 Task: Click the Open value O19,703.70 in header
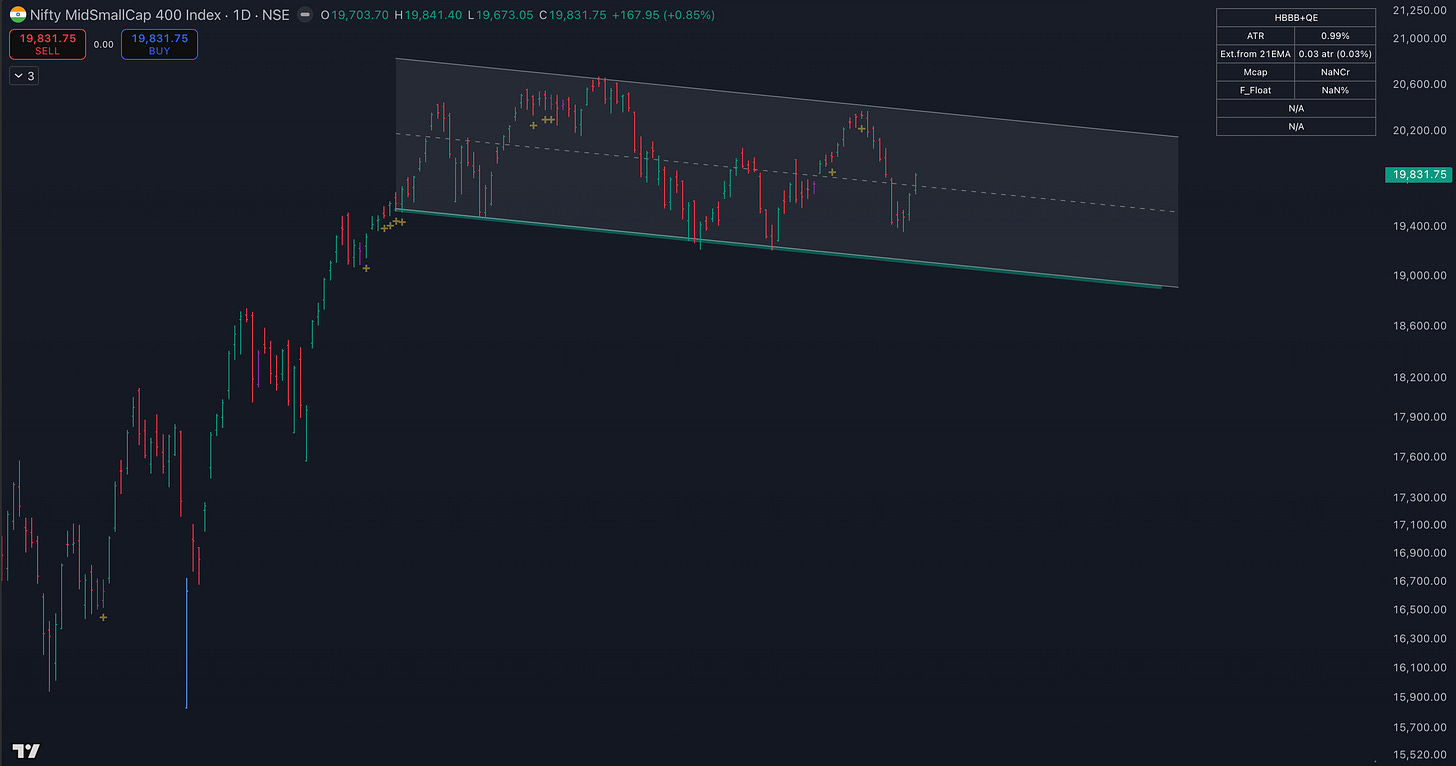tap(355, 15)
